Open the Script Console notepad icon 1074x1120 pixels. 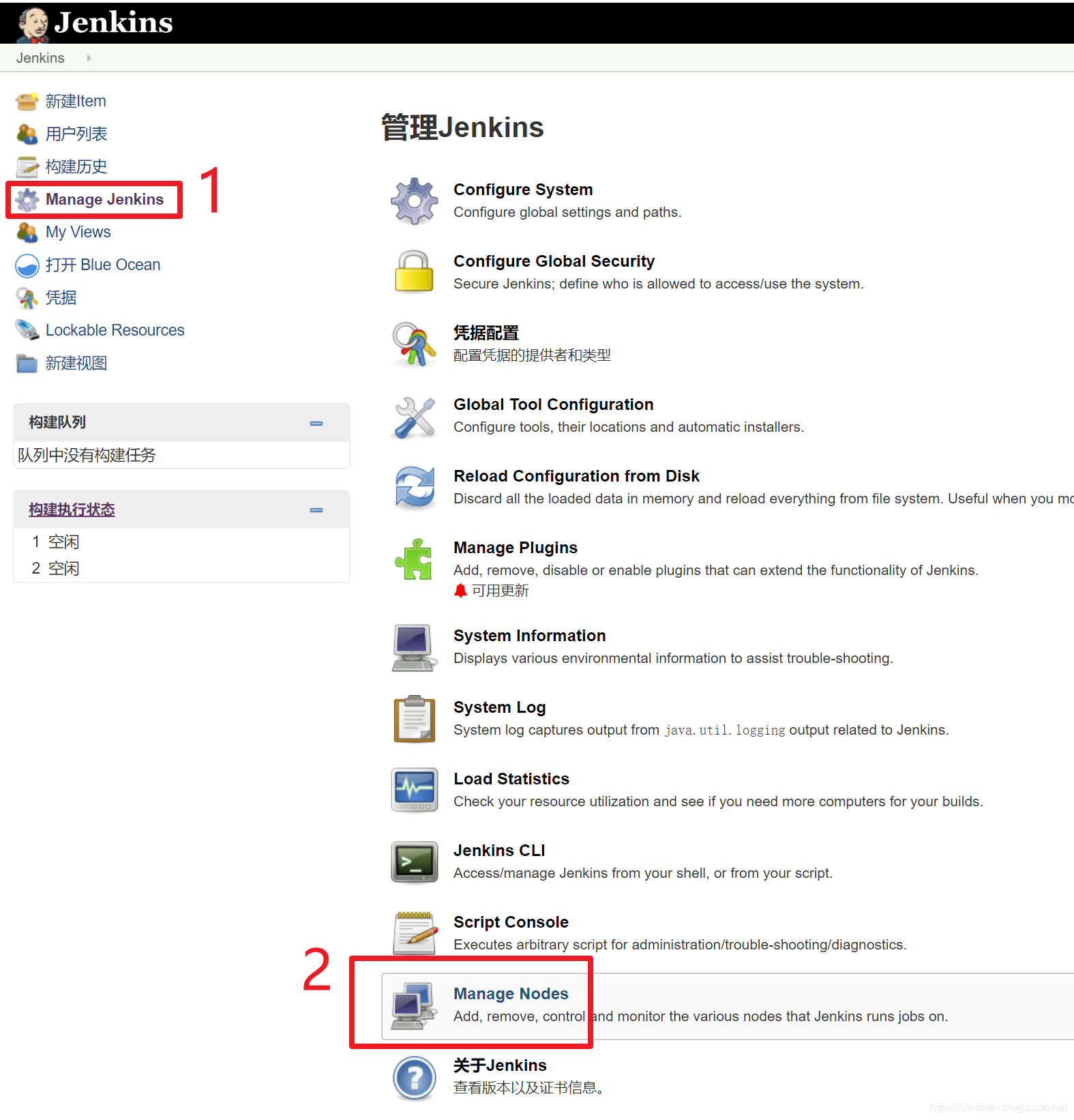tap(414, 933)
